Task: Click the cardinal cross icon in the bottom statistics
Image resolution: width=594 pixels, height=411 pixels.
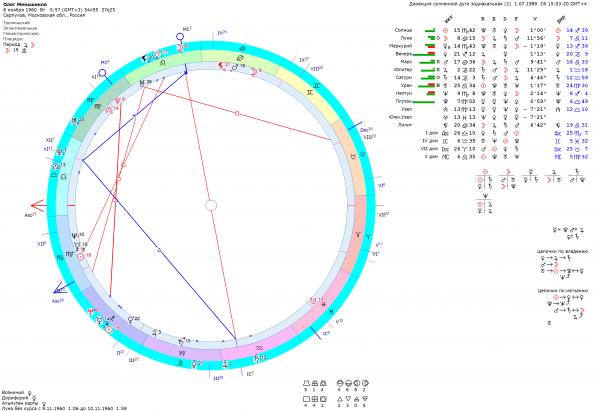Action: (307, 399)
